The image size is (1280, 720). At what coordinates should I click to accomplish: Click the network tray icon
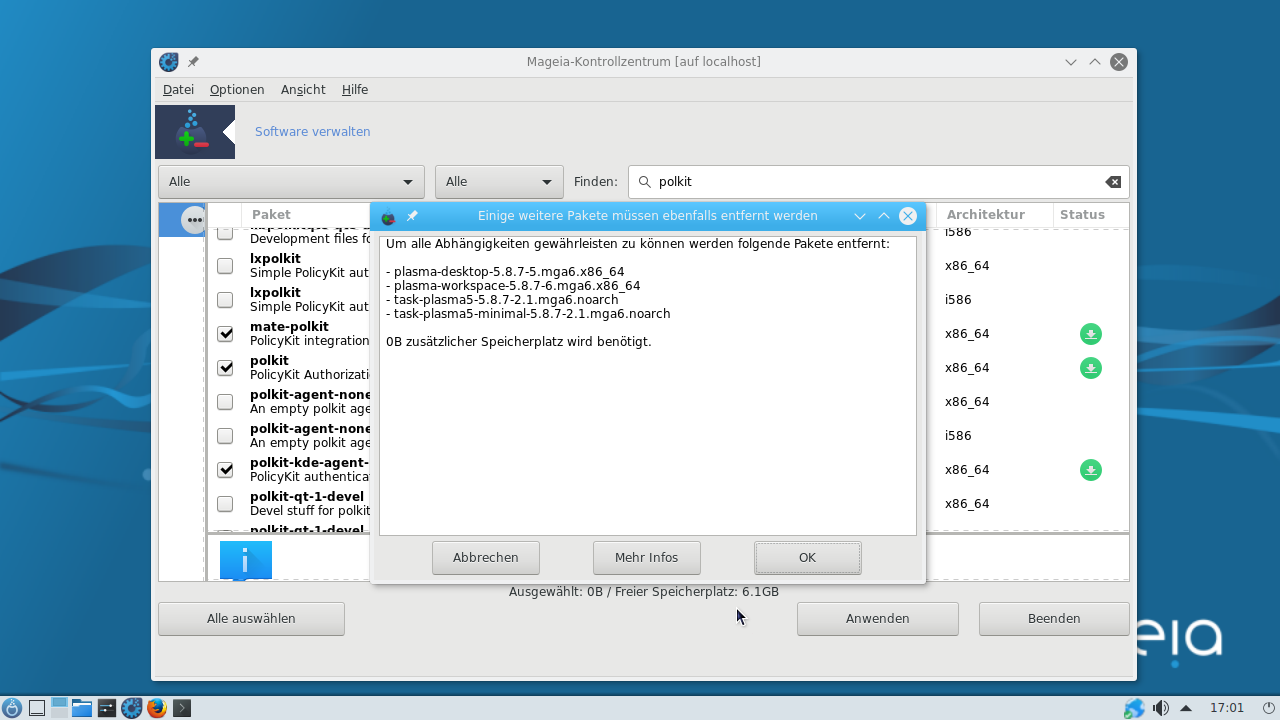pos(1134,708)
